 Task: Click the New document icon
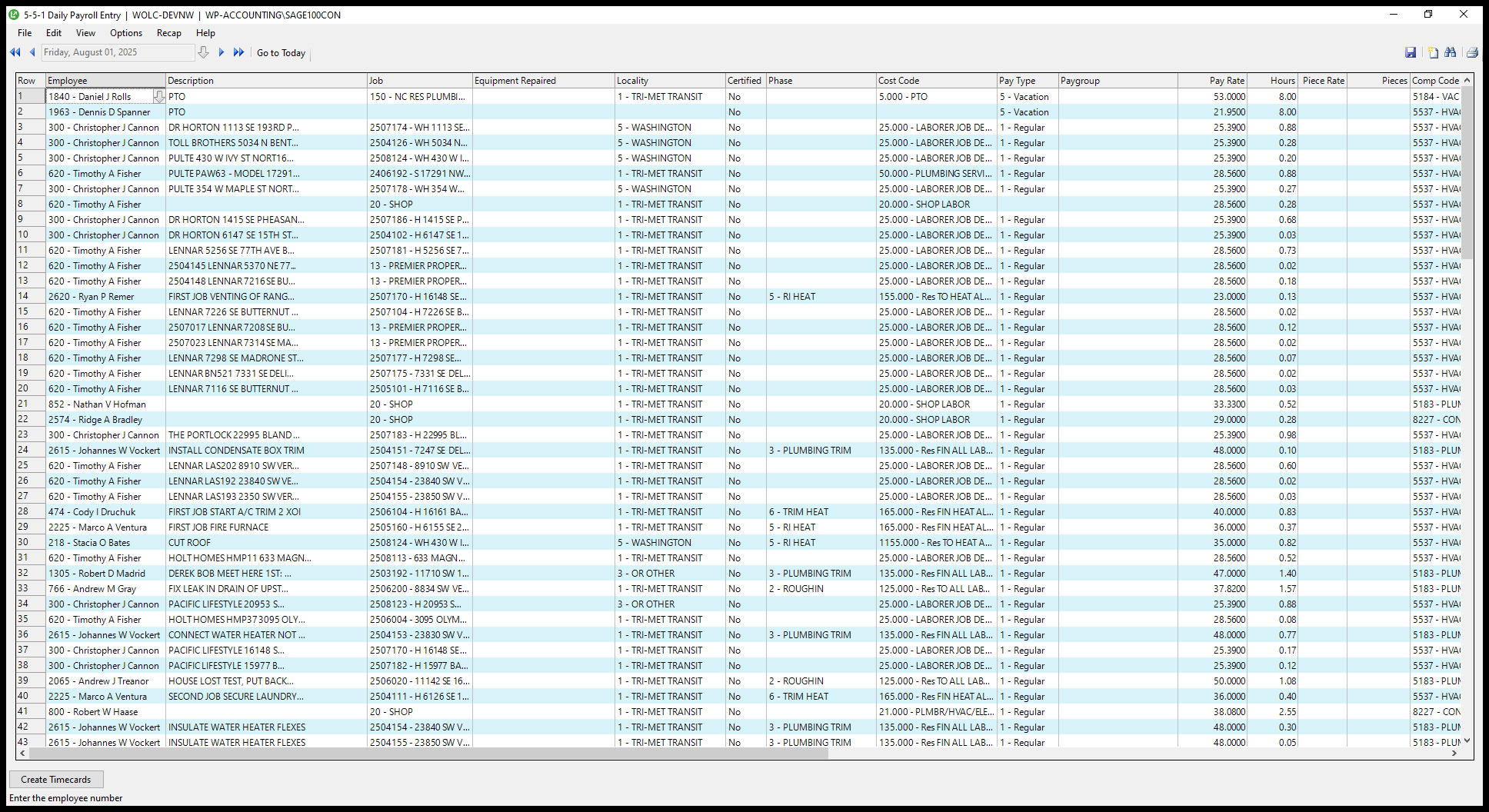[x=1433, y=52]
